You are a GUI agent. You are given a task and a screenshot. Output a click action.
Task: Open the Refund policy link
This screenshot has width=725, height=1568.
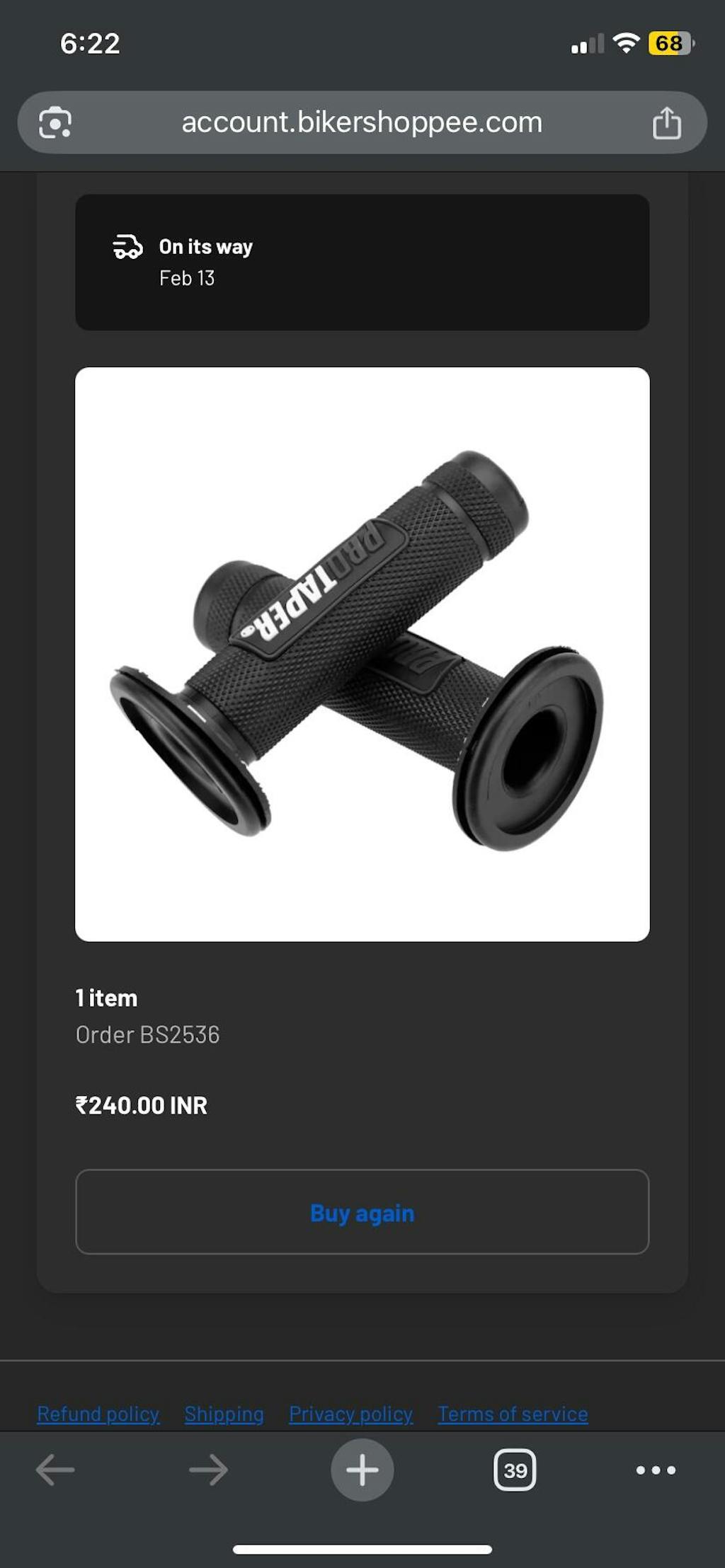click(98, 1413)
